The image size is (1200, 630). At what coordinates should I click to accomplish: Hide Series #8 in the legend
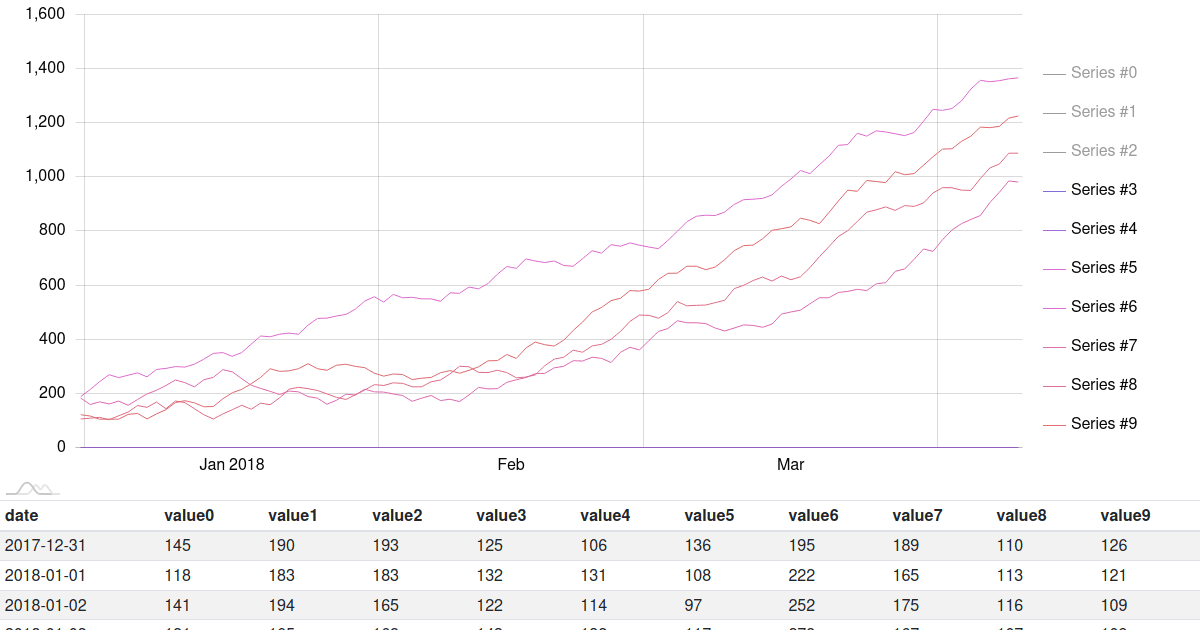click(x=1100, y=384)
